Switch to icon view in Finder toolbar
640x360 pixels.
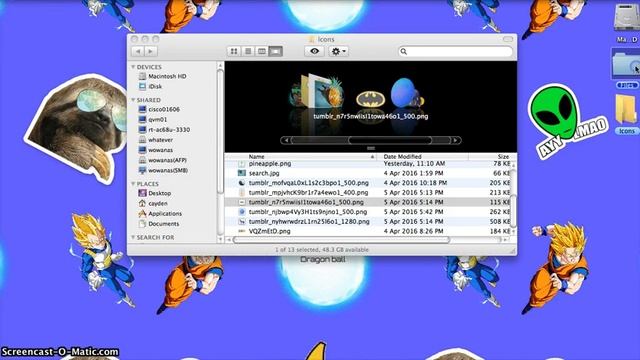click(234, 51)
